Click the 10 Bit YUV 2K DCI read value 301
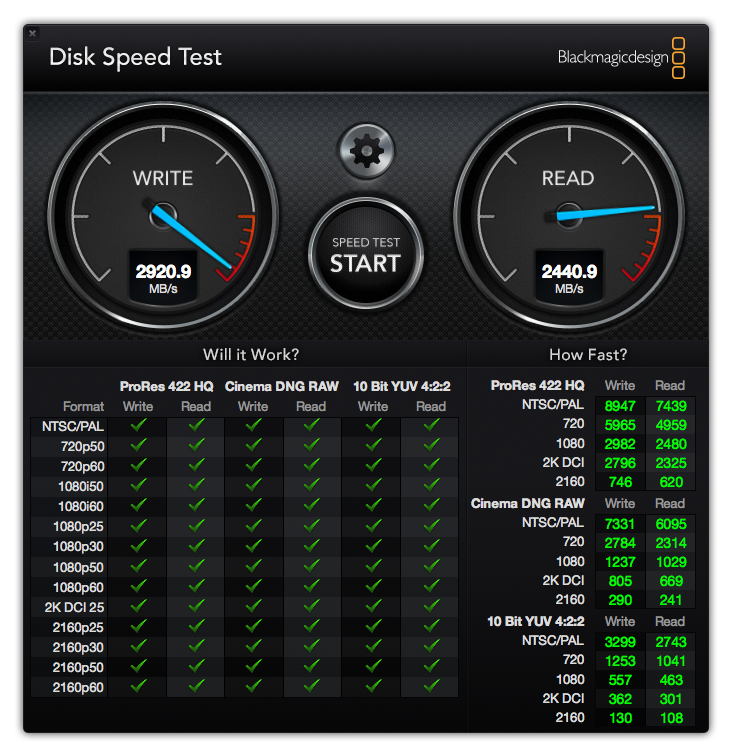 671,699
